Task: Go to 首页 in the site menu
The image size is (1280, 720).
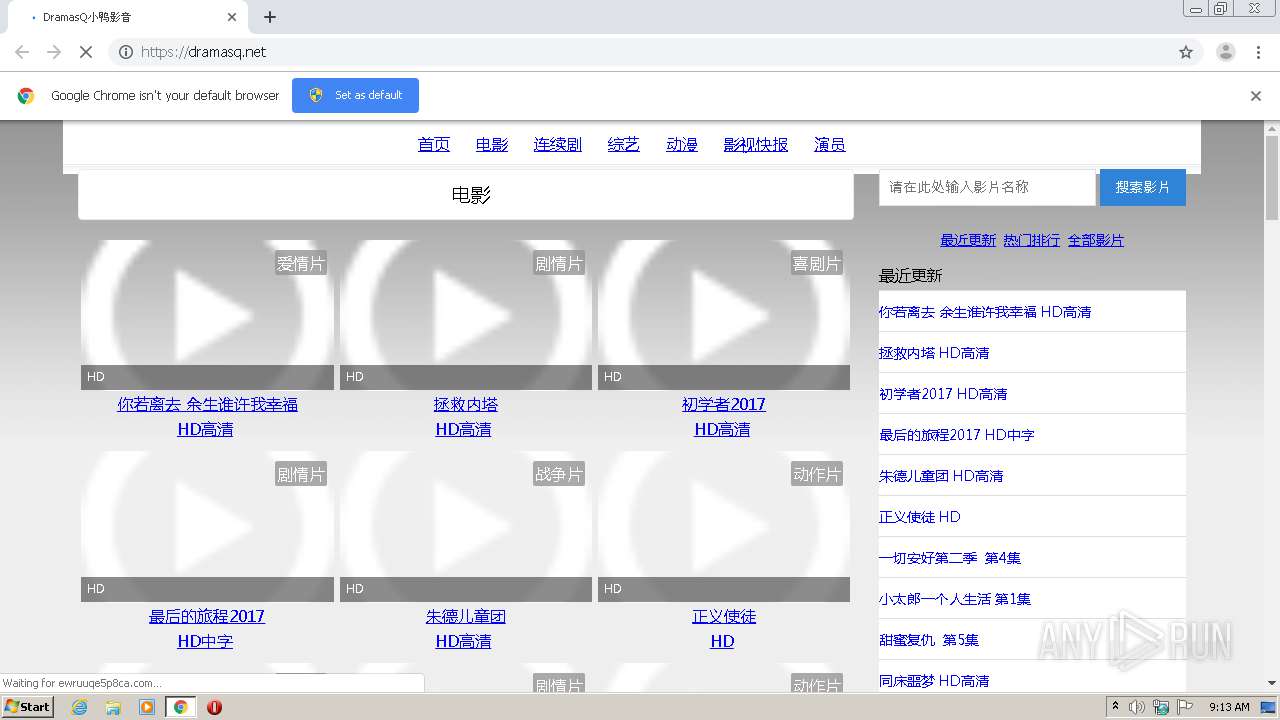Action: coord(434,145)
